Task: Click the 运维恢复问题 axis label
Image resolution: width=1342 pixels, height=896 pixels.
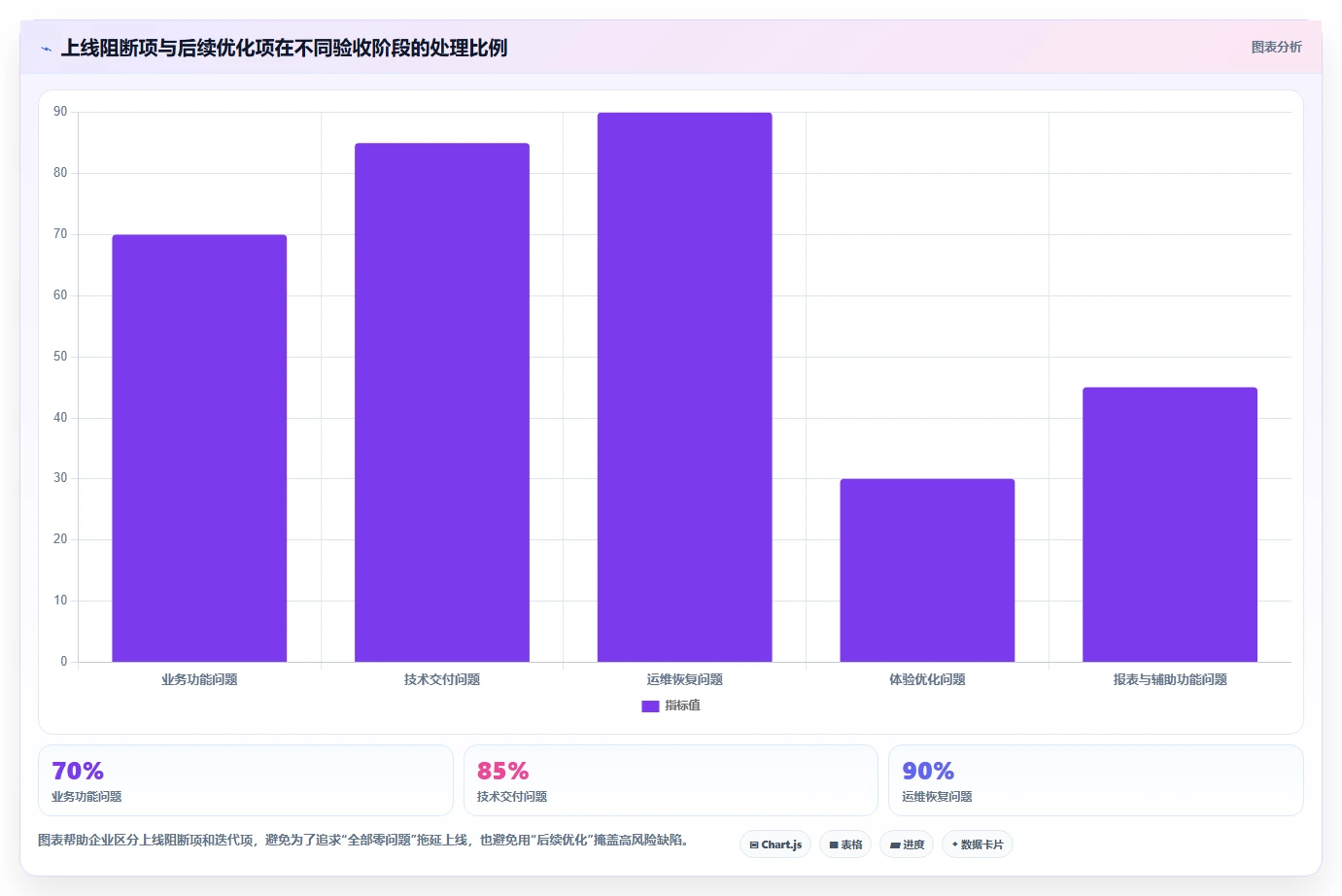Action: point(685,680)
